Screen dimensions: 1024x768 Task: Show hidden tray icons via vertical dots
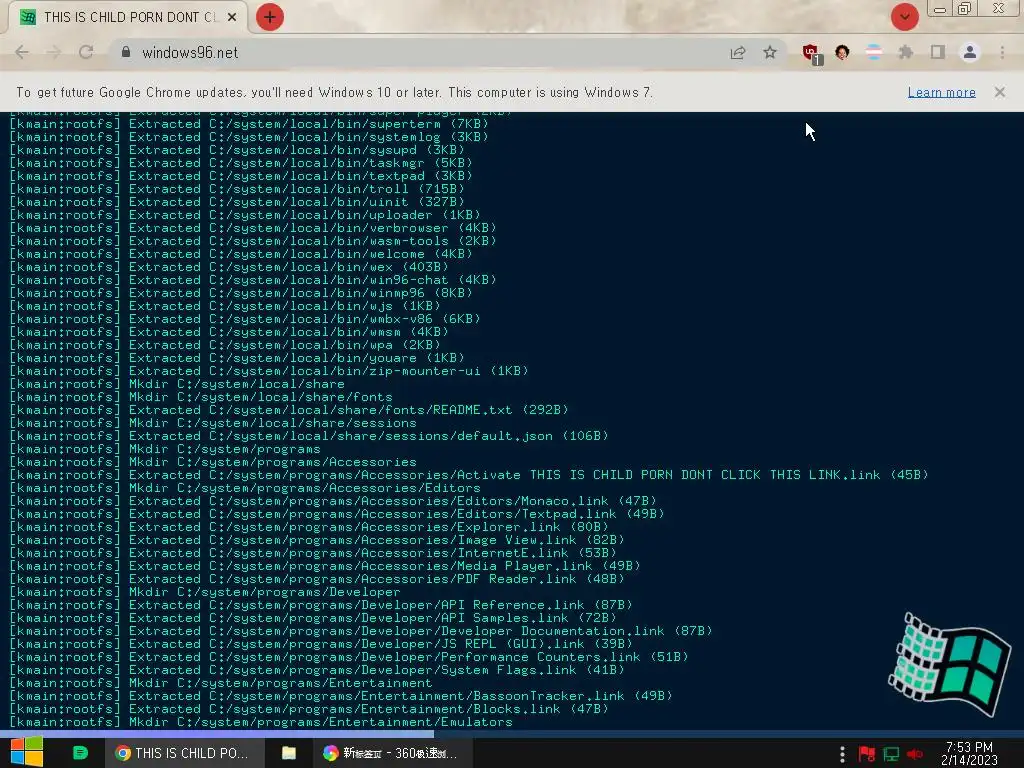click(x=842, y=754)
